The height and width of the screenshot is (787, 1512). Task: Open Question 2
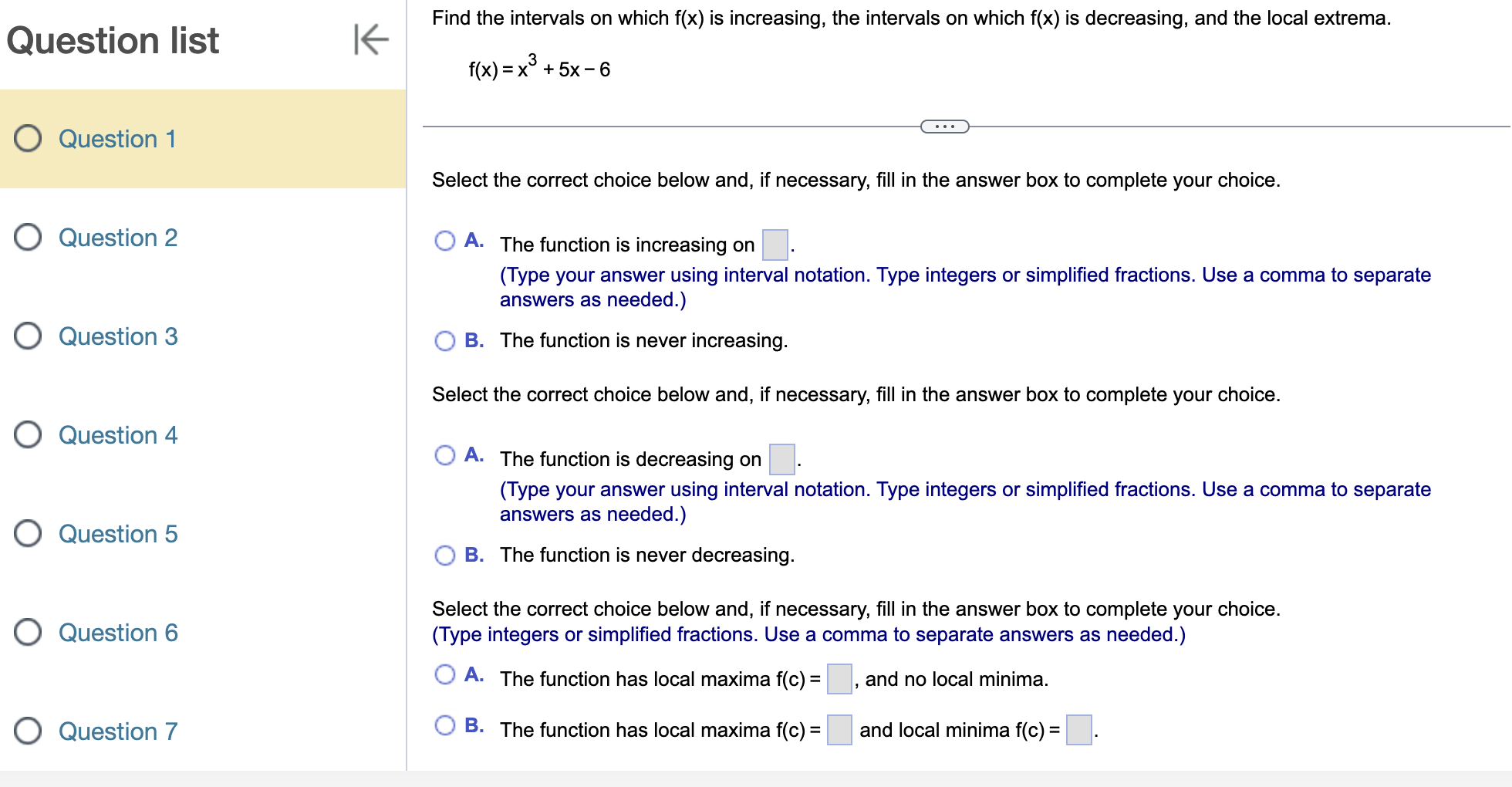pos(118,238)
